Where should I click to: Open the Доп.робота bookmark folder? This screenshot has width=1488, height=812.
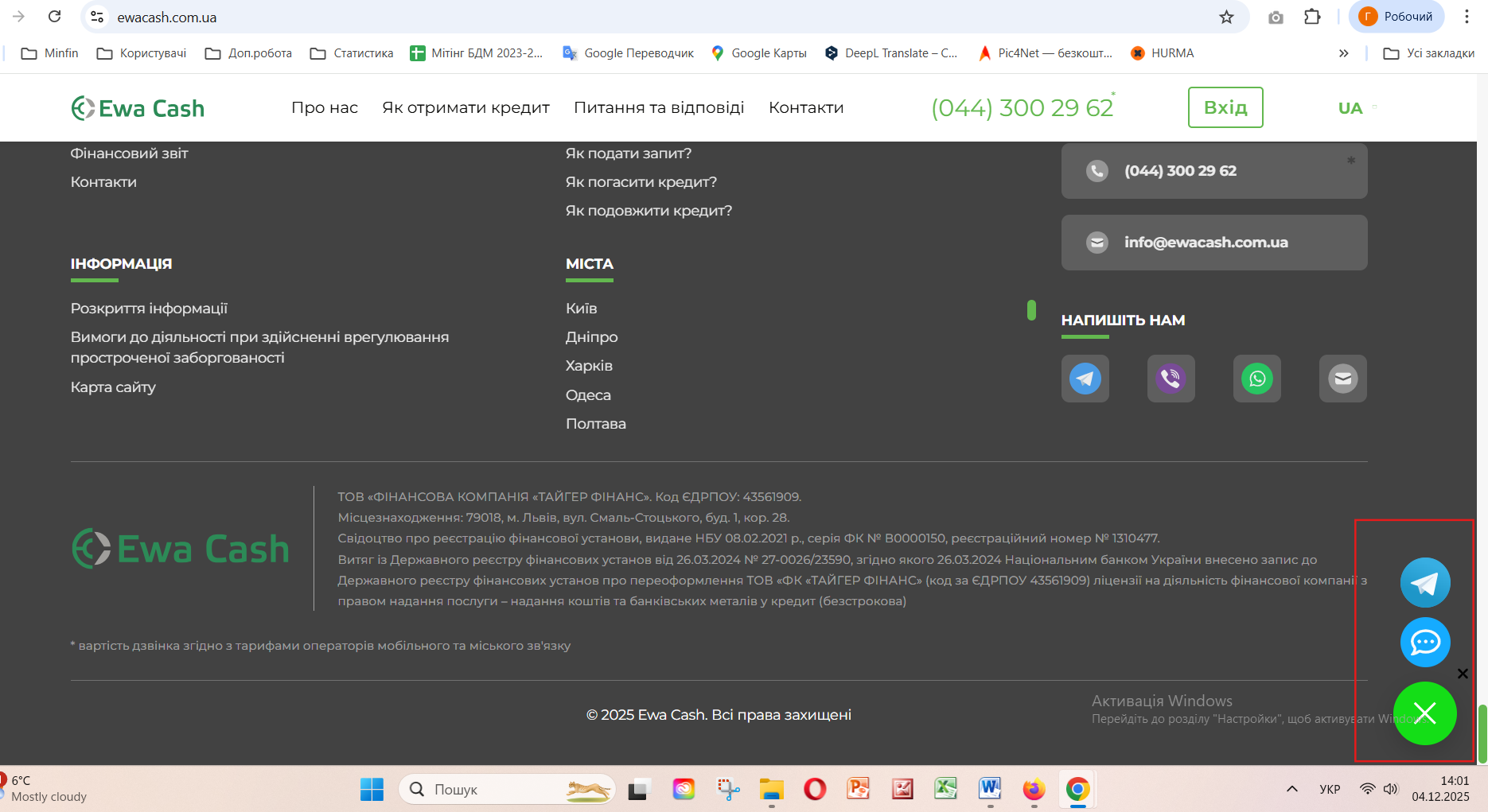[248, 53]
